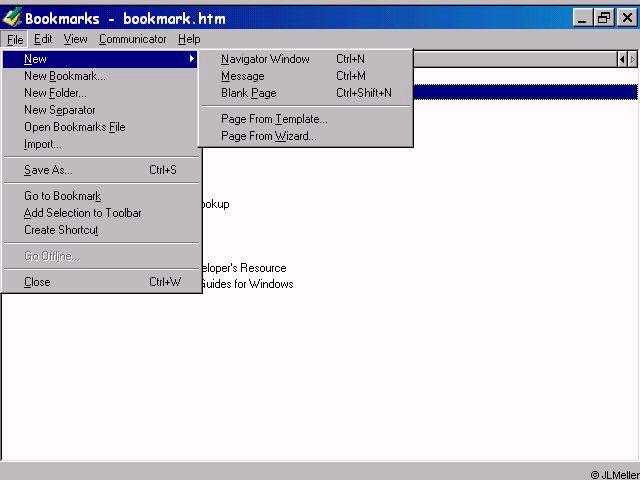Open the Edit menu

pos(43,39)
